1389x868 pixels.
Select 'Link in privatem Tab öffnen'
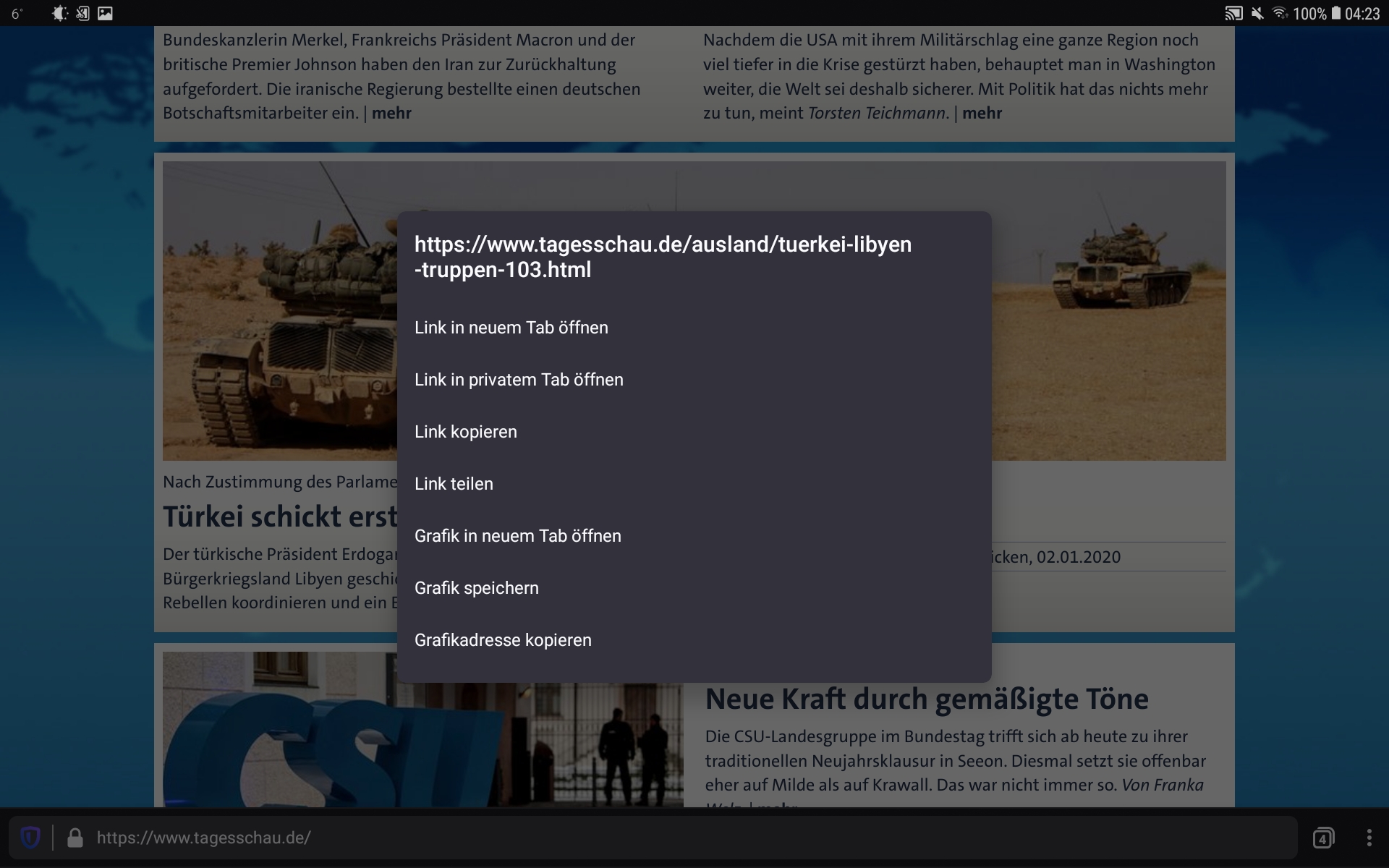tap(518, 380)
